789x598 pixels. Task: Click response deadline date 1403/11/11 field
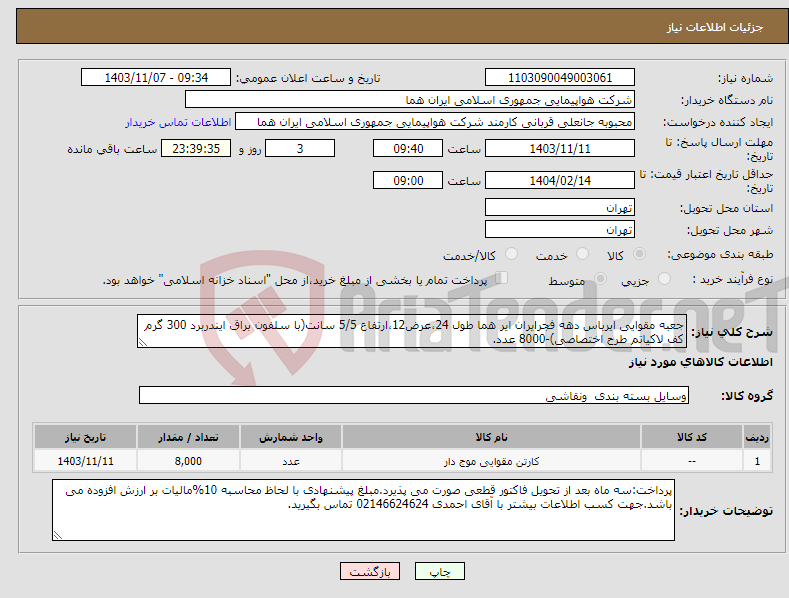coord(560,148)
